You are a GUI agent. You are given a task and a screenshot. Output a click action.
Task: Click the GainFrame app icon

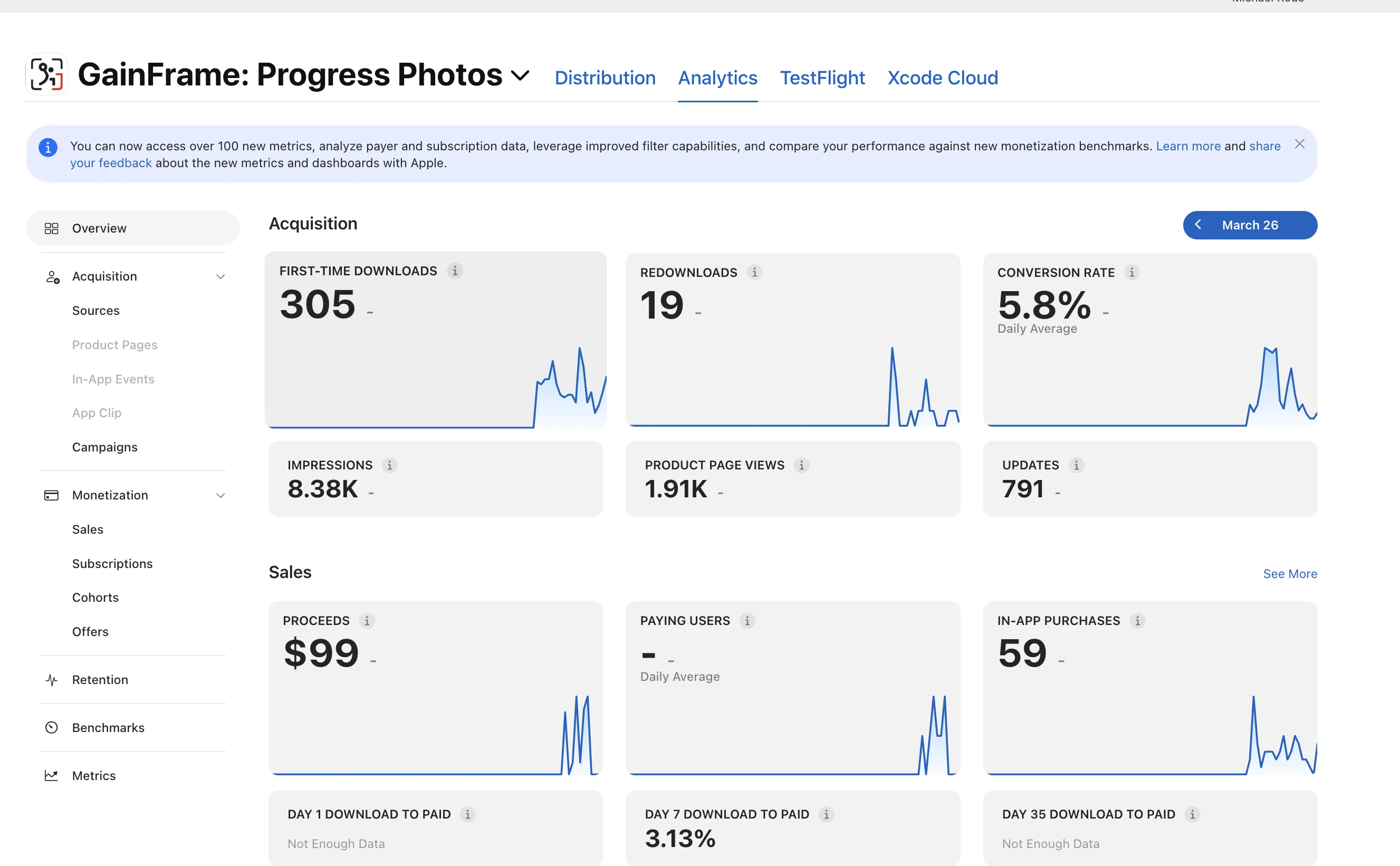[x=46, y=74]
